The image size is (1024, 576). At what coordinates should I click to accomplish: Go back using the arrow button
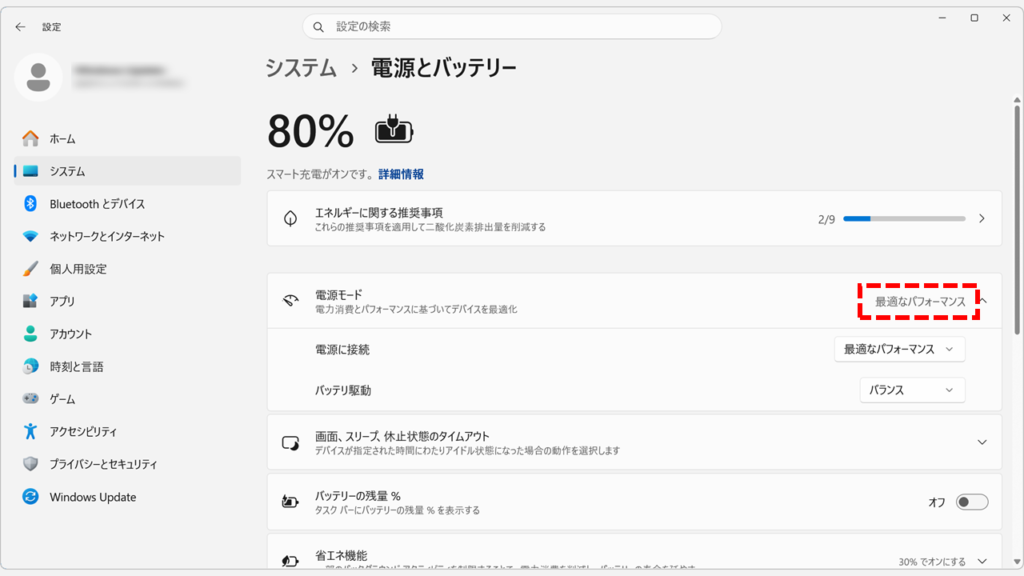point(19,26)
